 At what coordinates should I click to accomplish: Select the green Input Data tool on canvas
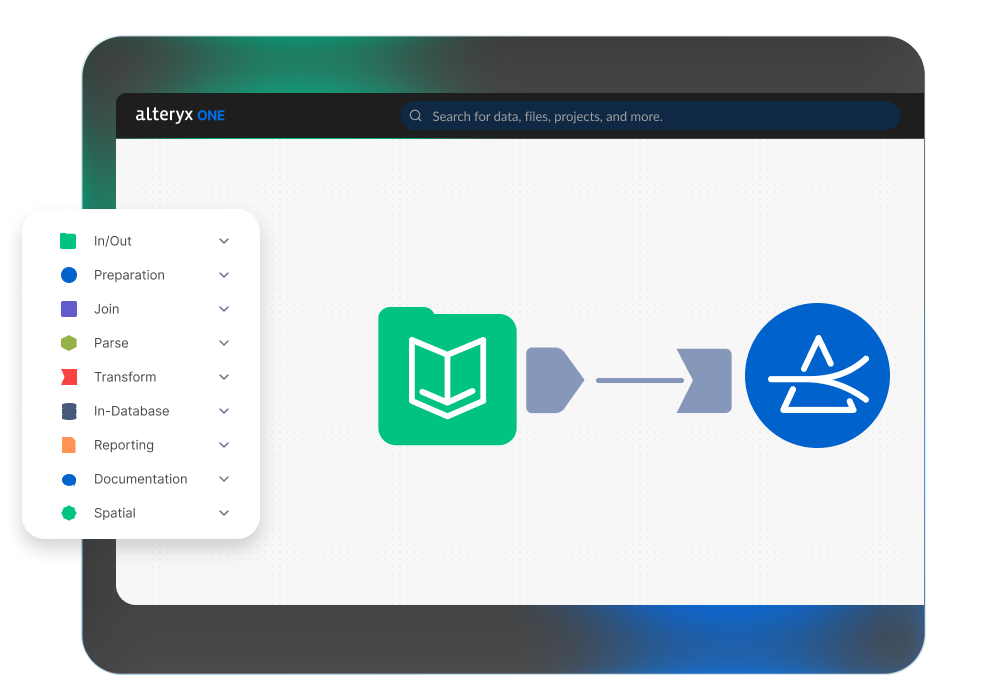pyautogui.click(x=447, y=376)
